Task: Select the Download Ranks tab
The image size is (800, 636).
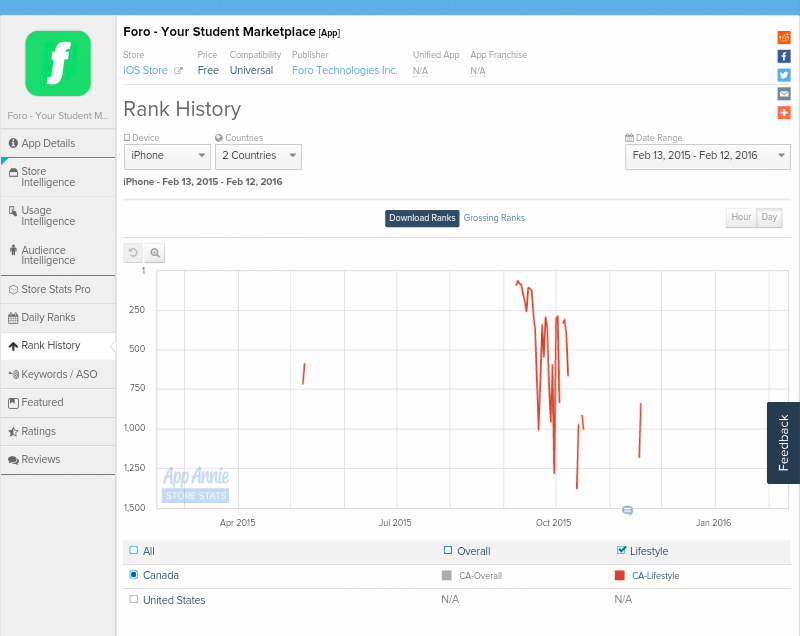Action: point(422,218)
